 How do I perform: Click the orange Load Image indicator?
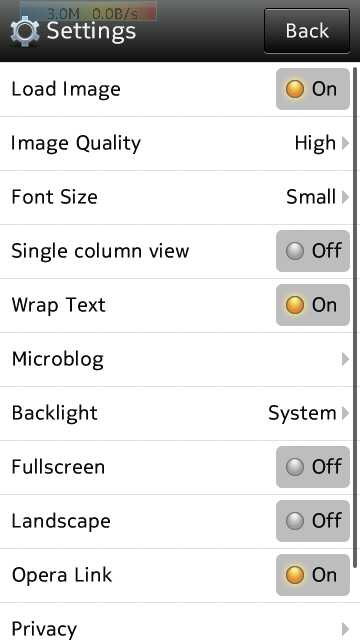tap(295, 89)
